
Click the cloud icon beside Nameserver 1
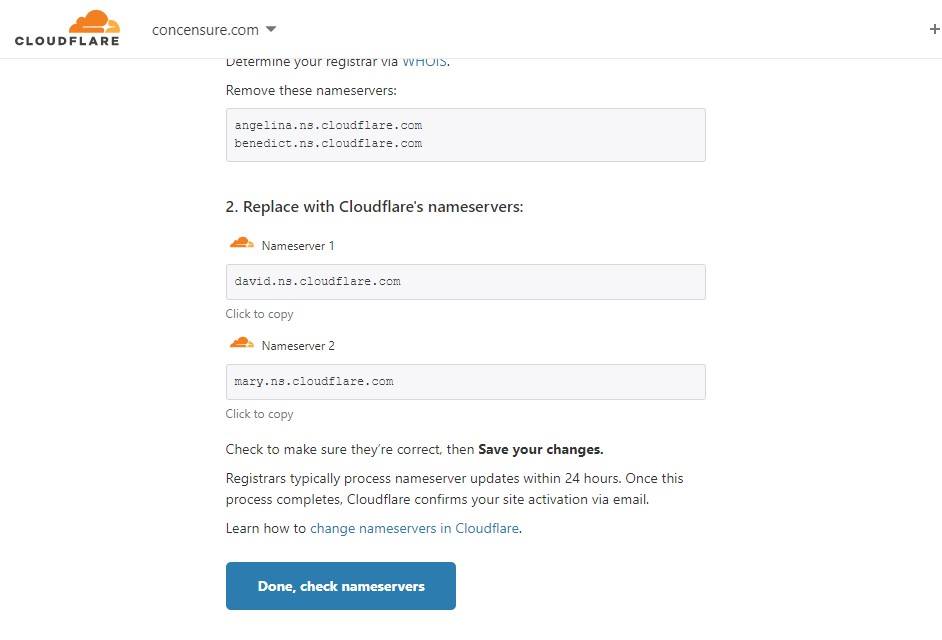pos(241,244)
